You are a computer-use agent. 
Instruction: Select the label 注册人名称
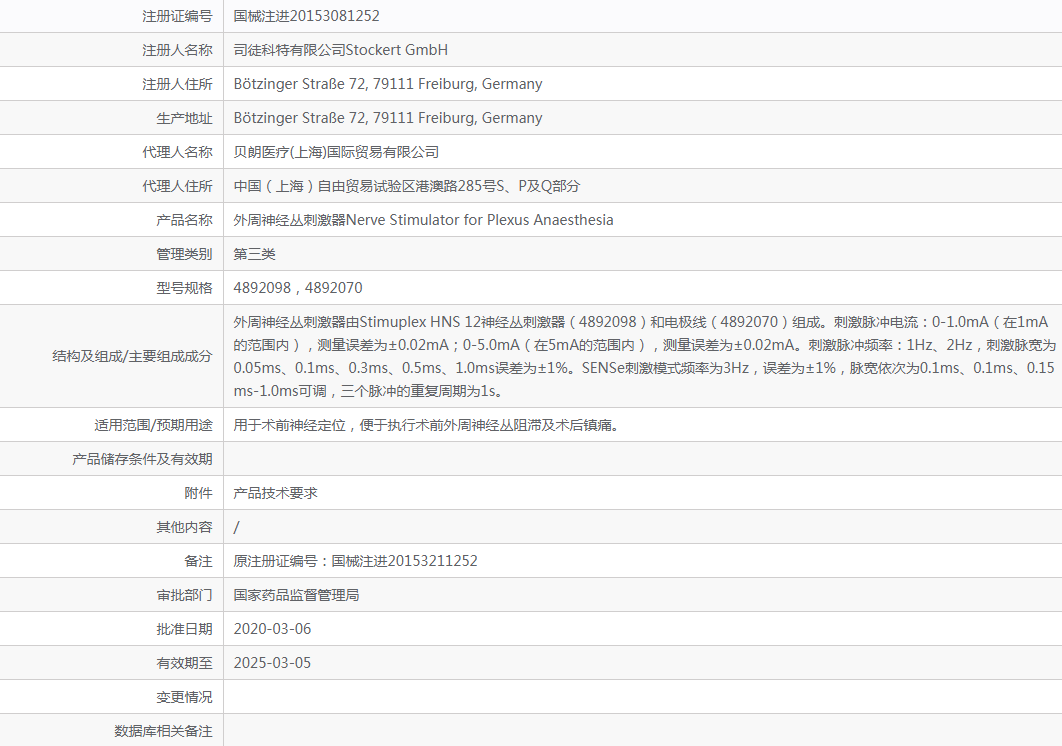pyautogui.click(x=177, y=49)
